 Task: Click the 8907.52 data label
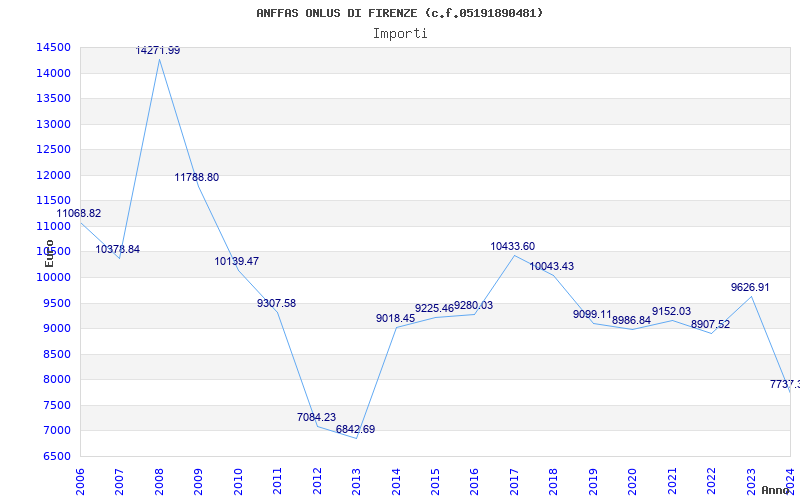tap(710, 324)
